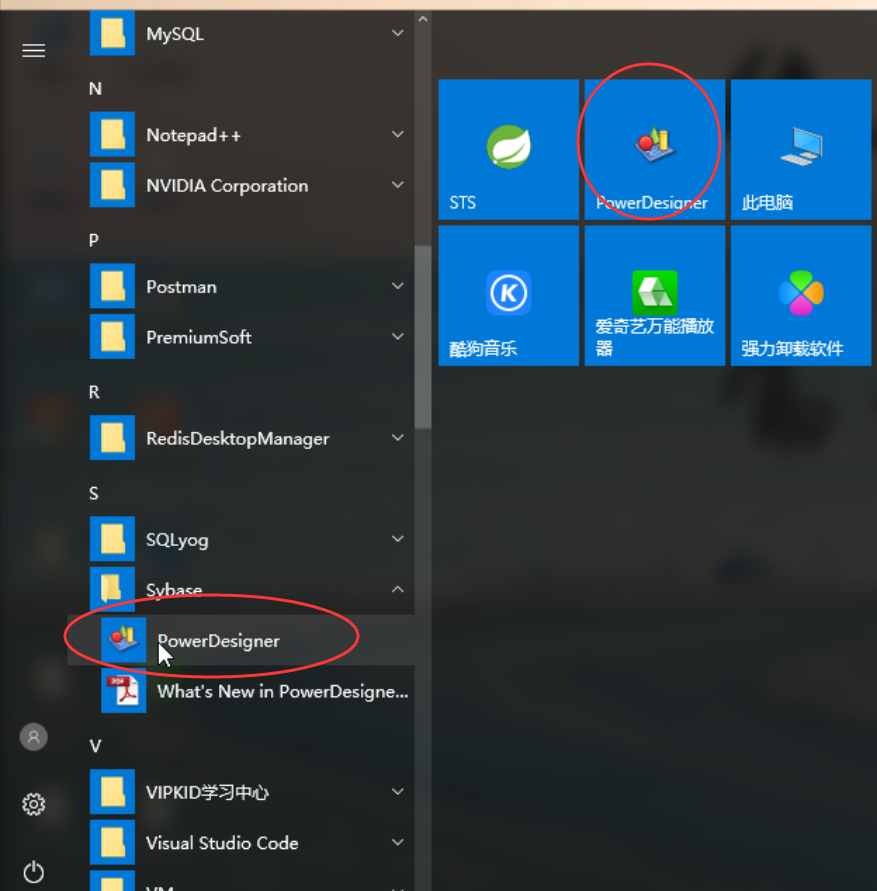Screen dimensions: 877x891
Task: Click the NVIDIA Corporation folder icon
Action: point(112,185)
